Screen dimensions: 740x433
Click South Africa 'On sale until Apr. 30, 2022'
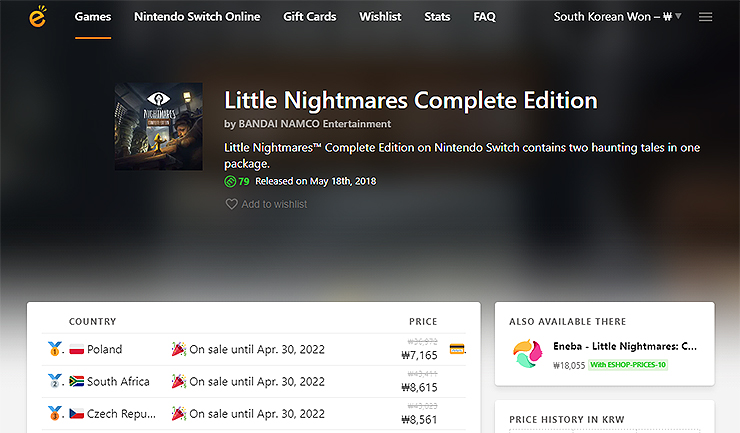257,382
